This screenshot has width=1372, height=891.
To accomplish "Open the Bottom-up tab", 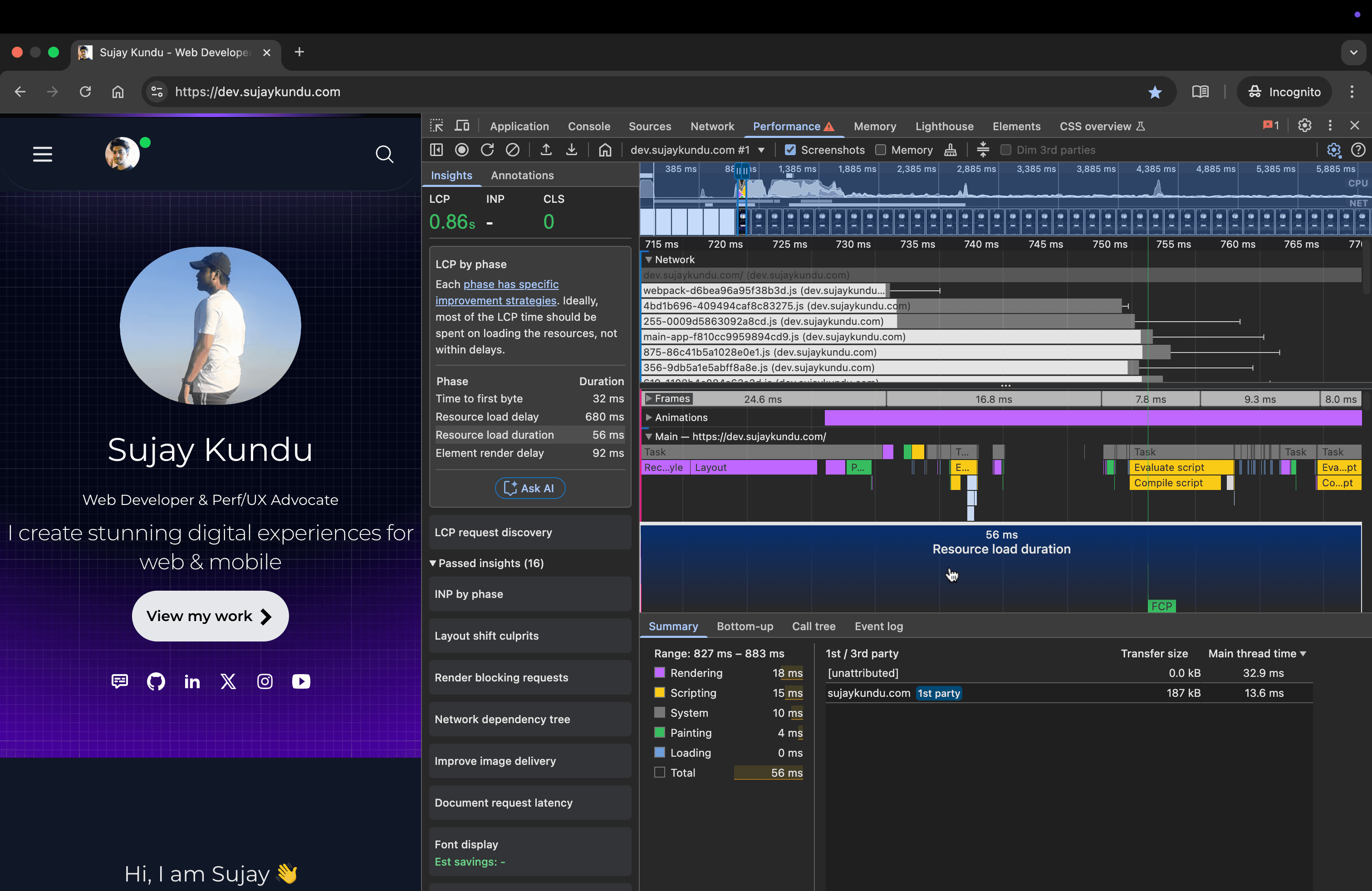I will pyautogui.click(x=745, y=627).
